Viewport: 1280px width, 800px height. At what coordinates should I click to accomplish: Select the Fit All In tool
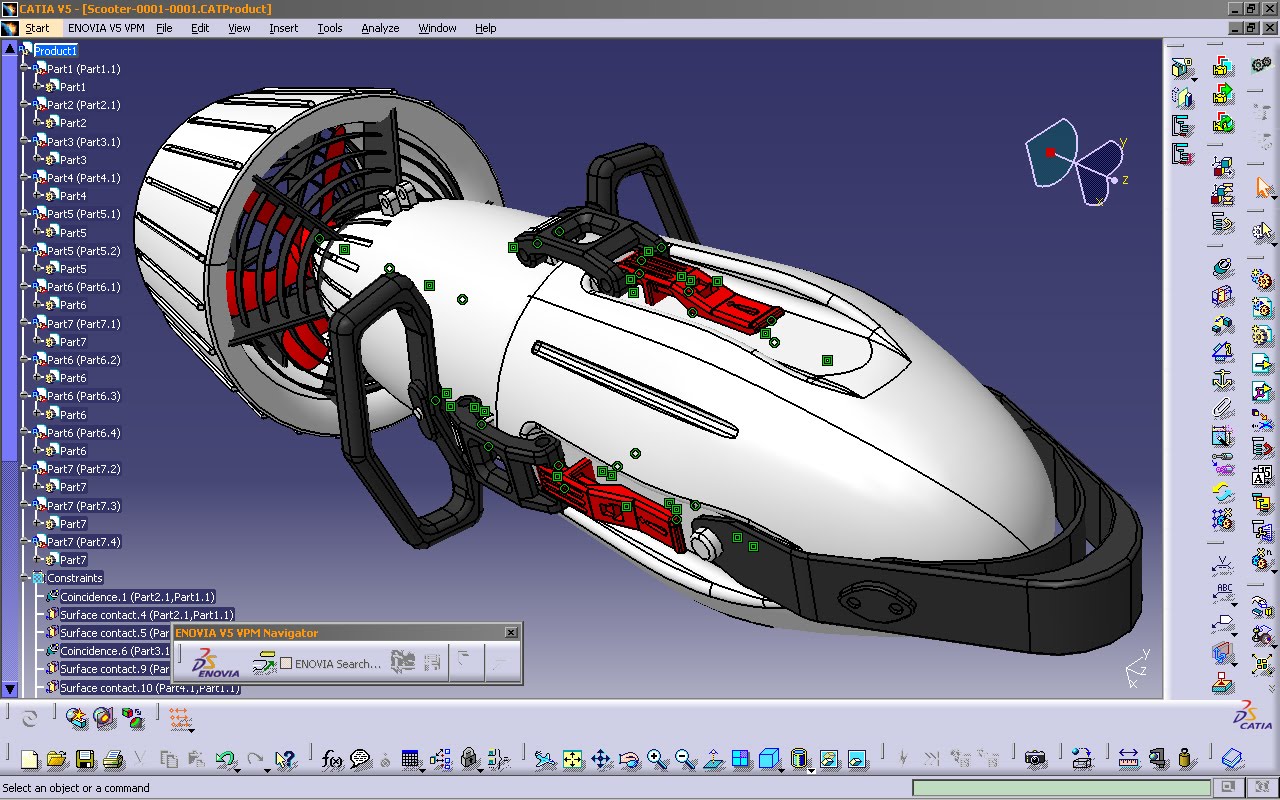click(572, 760)
